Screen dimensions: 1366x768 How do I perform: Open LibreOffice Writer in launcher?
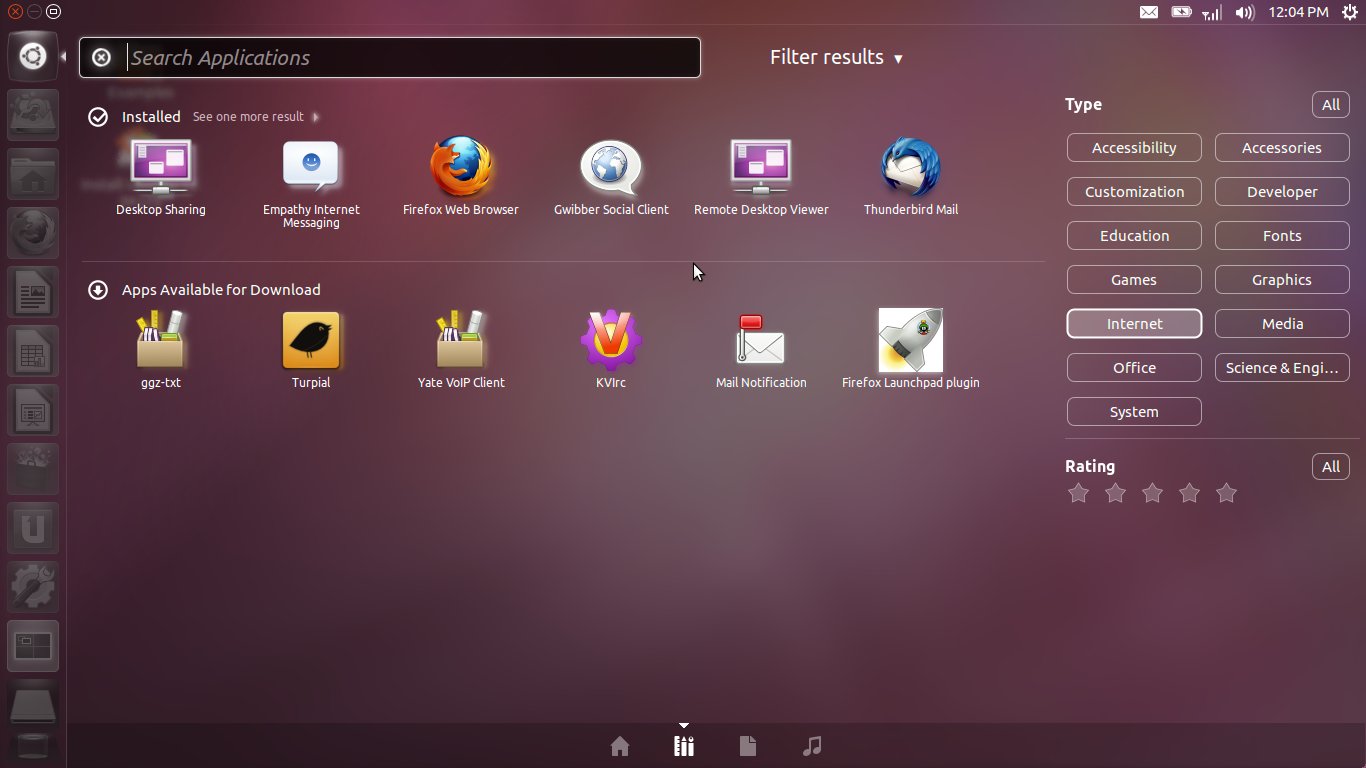tap(33, 293)
